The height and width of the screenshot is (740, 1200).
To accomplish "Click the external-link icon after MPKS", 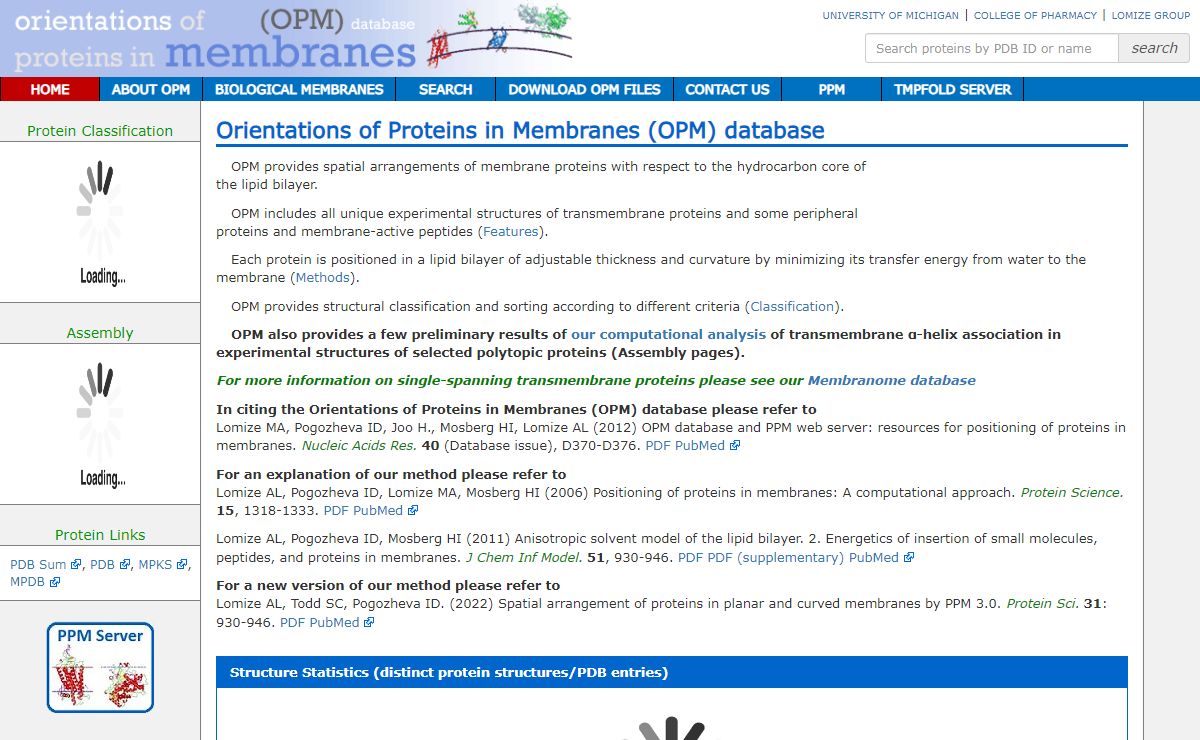I will pos(182,565).
